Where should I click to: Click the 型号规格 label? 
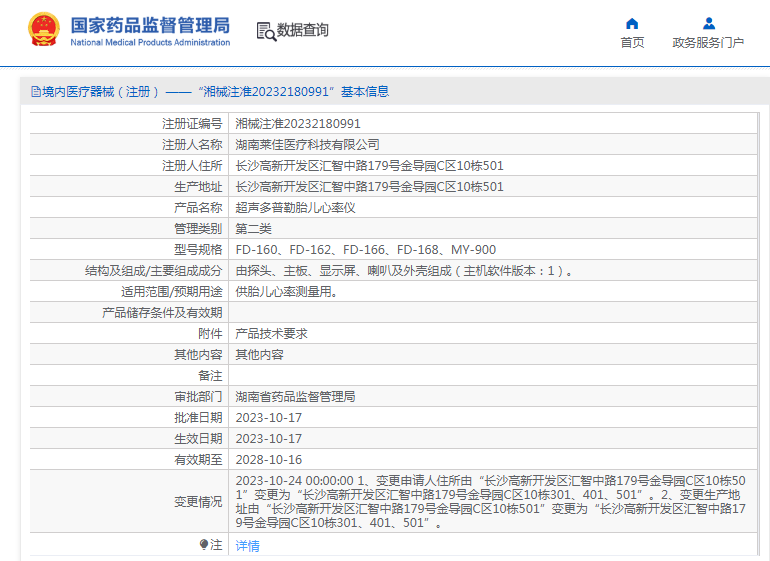(198, 250)
